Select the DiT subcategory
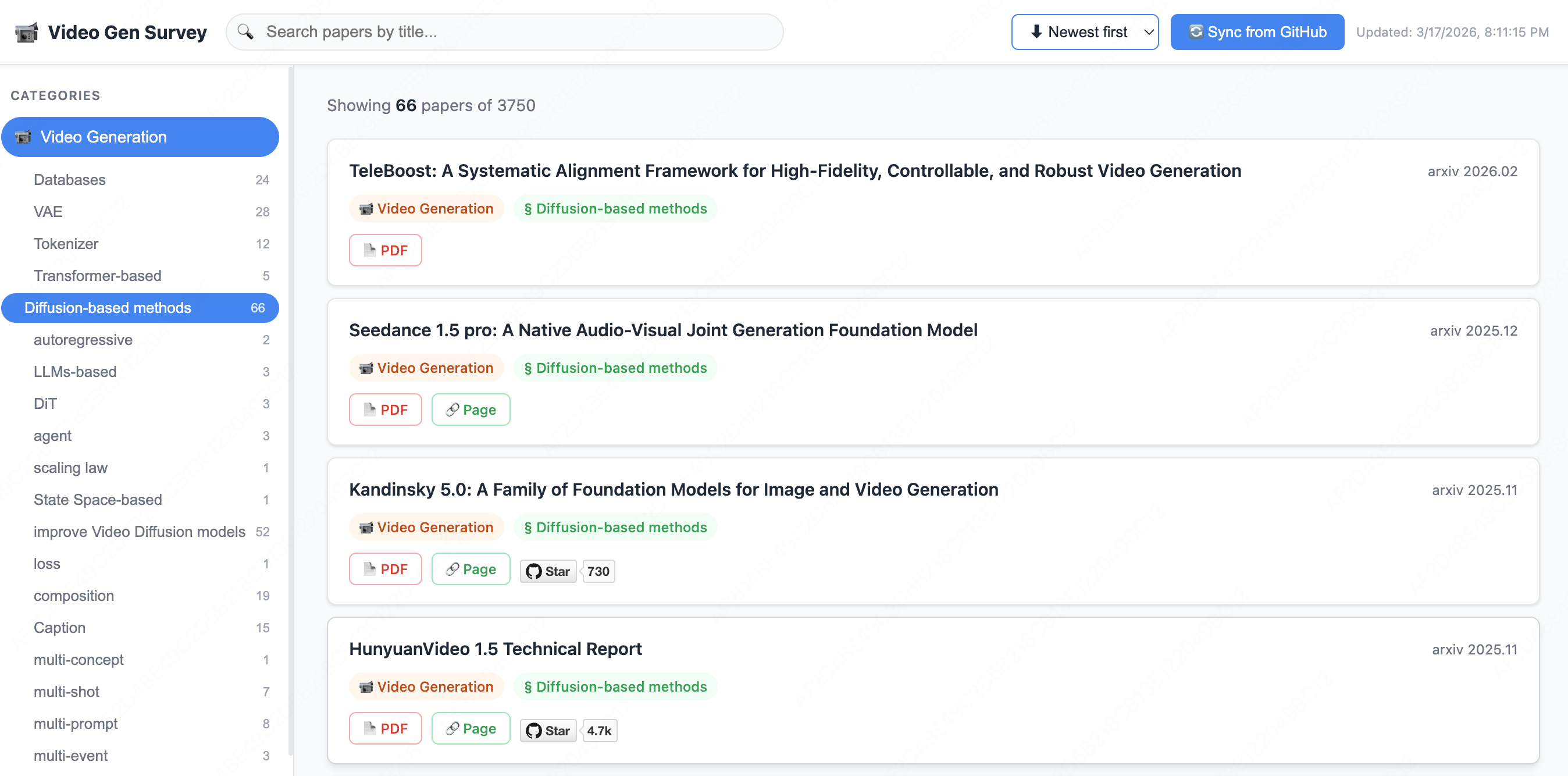 point(140,404)
